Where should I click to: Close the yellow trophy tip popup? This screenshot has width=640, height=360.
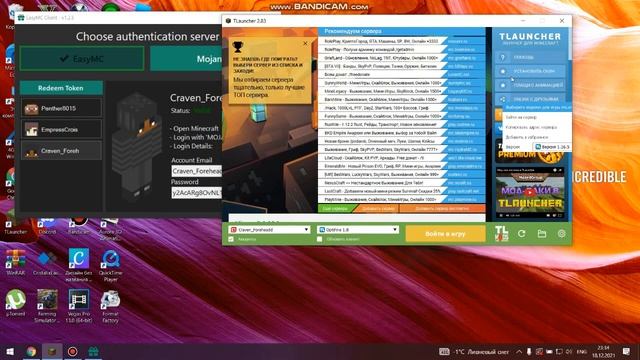tap(305, 43)
